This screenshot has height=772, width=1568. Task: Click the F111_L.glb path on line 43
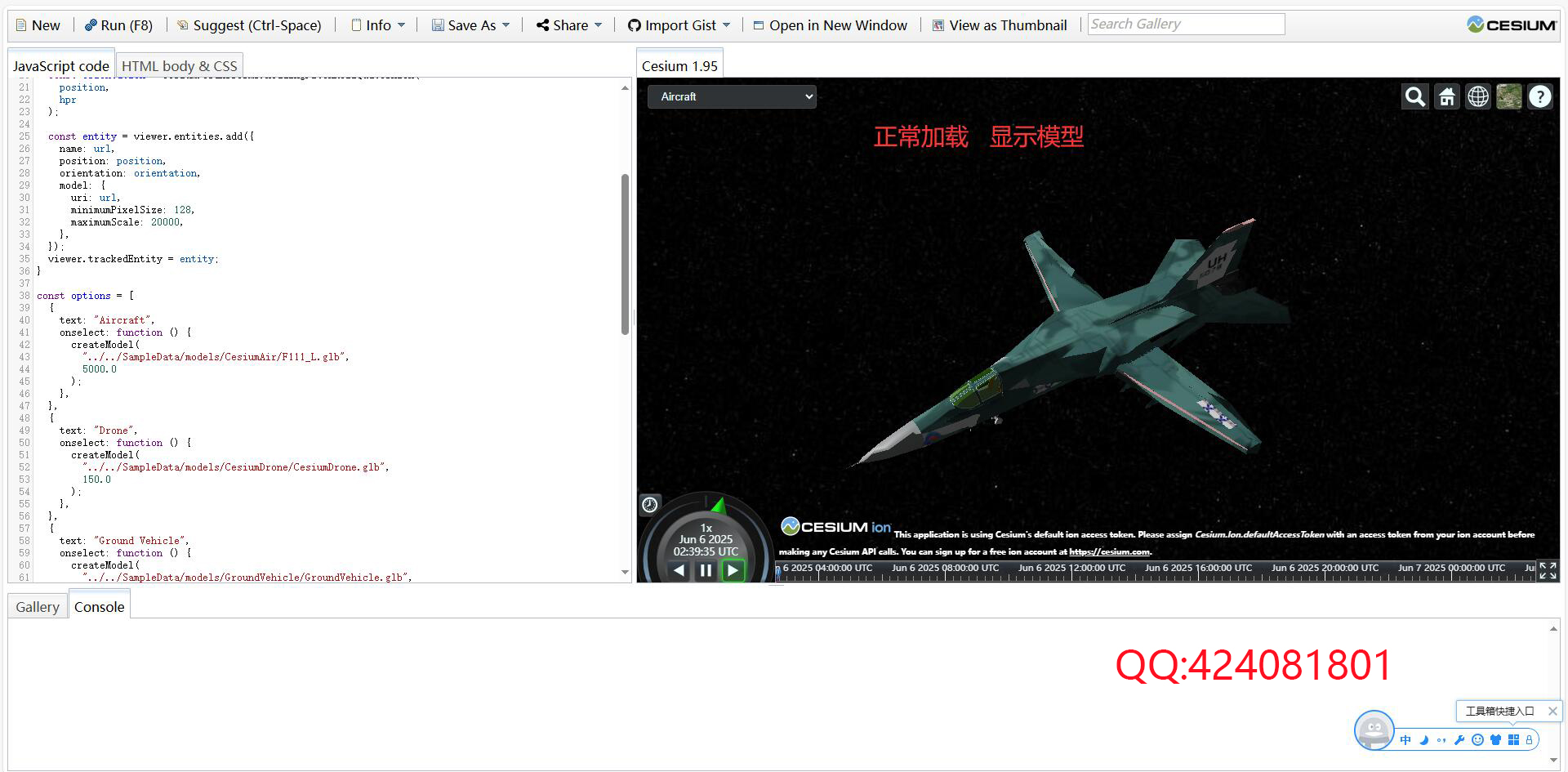point(214,357)
